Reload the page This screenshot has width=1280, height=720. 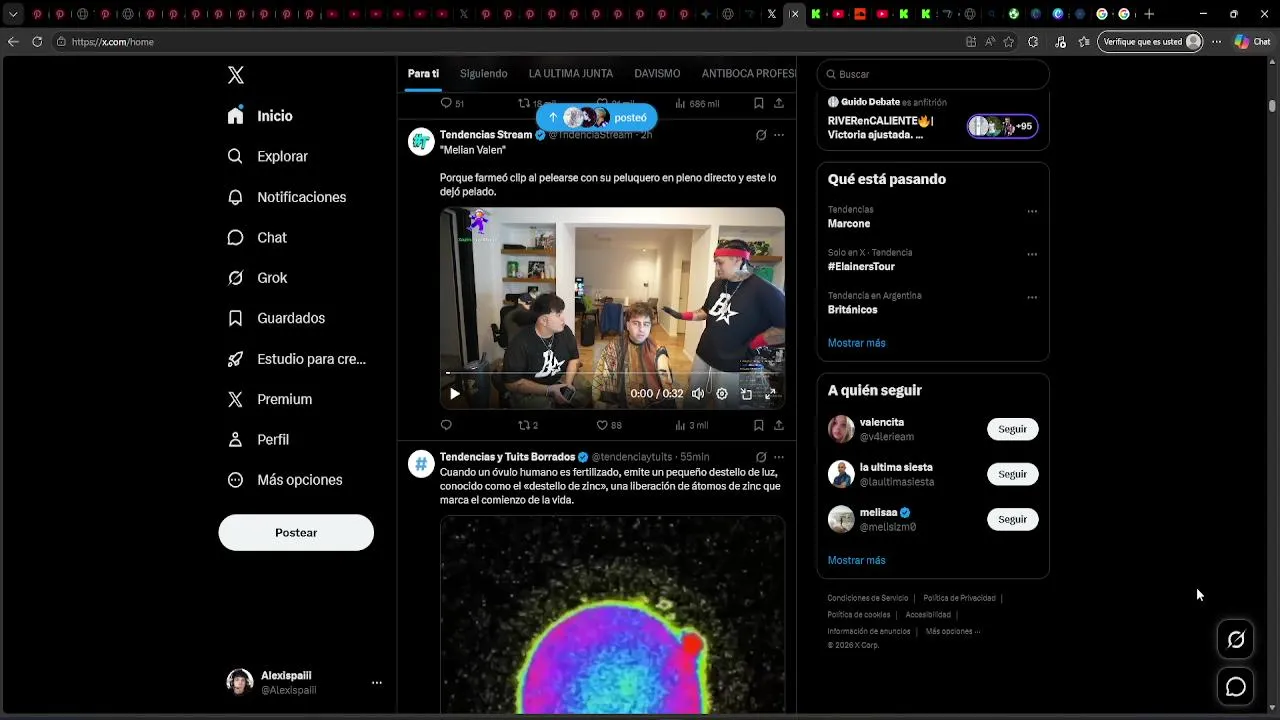[x=37, y=42]
